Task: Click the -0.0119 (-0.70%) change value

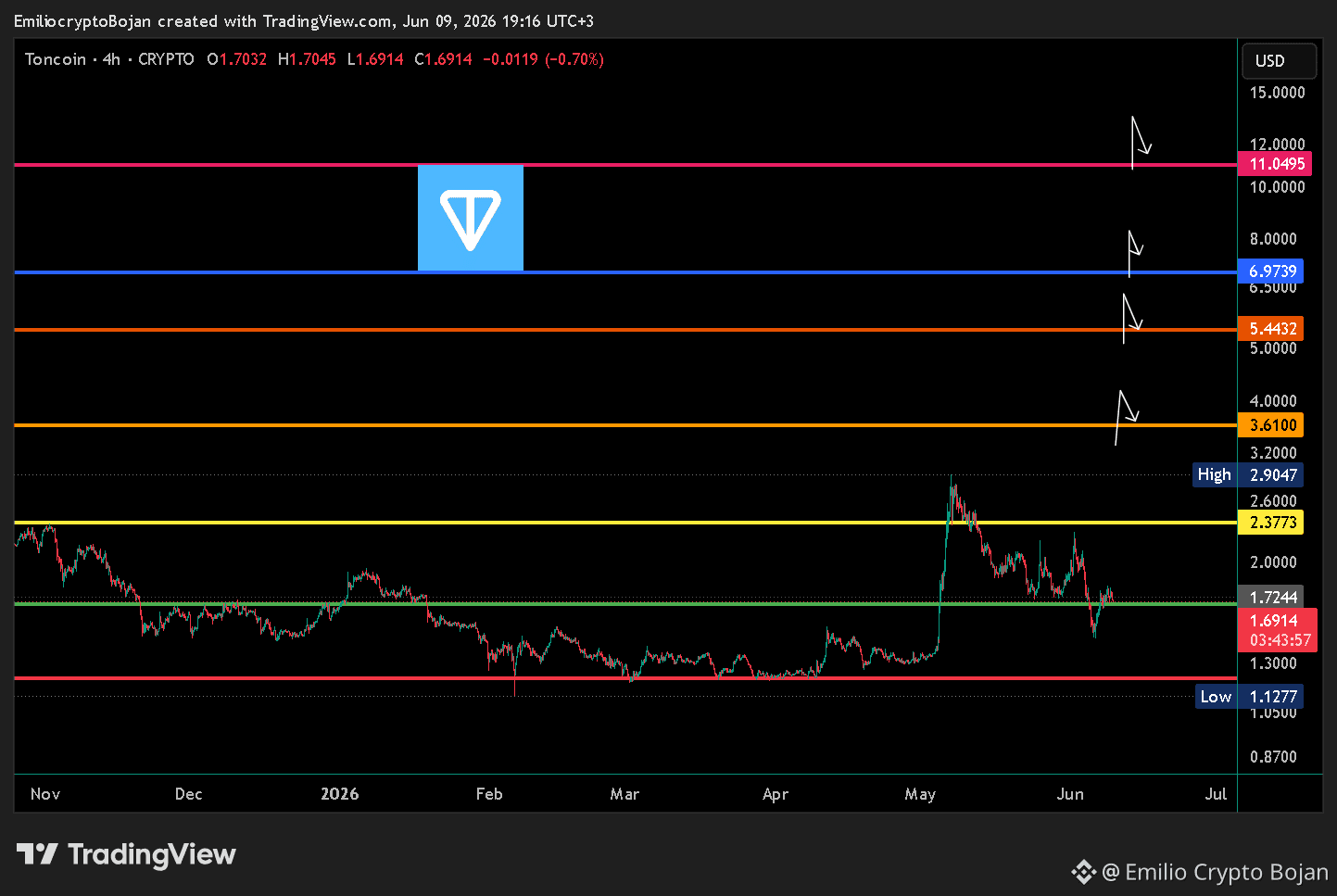Action: [543, 59]
